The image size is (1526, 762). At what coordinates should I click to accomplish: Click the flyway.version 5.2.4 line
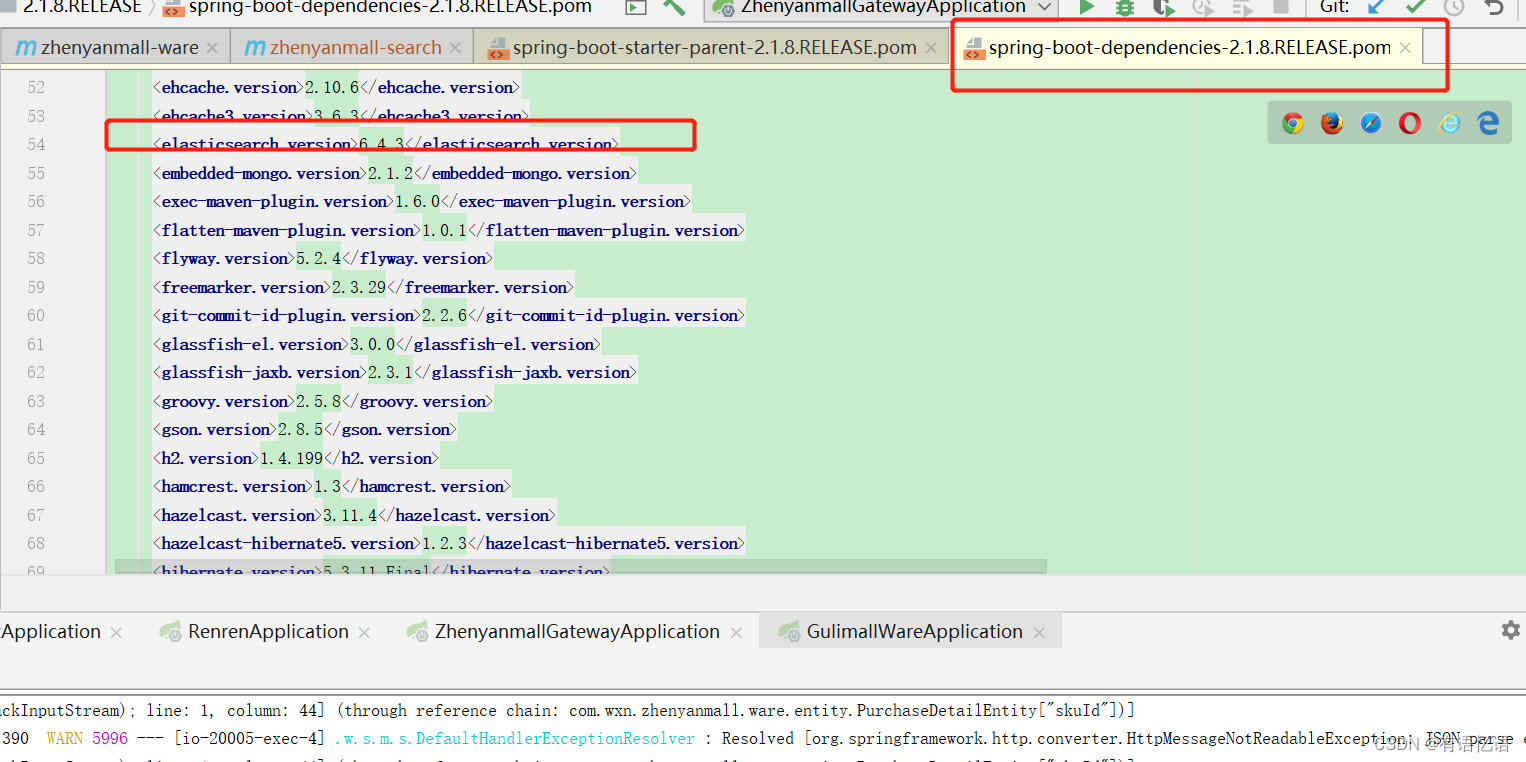pyautogui.click(x=323, y=259)
